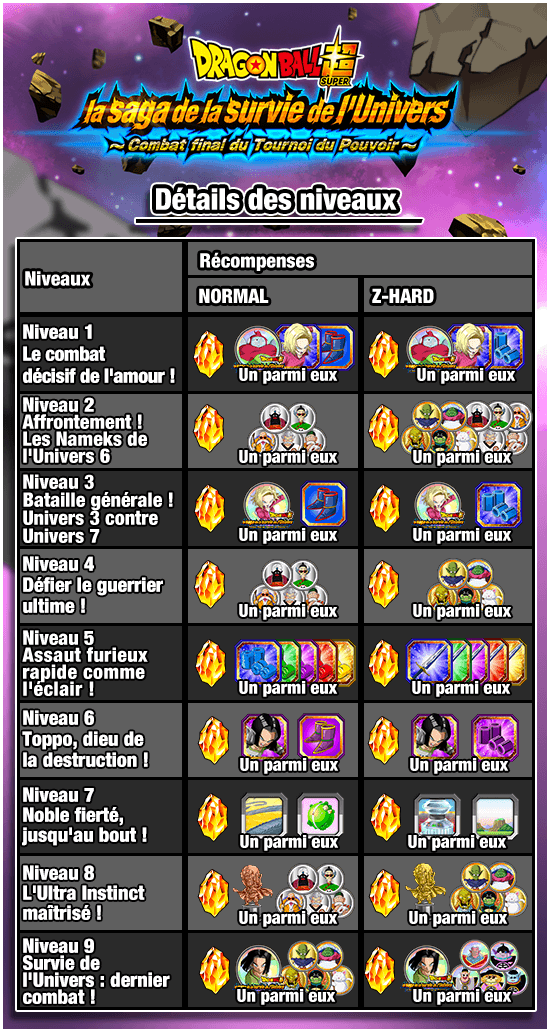The height and width of the screenshot is (1032, 550).
Task: Click the Dragon Stone in Niveau 1 NORMAL
Action: 209,352
